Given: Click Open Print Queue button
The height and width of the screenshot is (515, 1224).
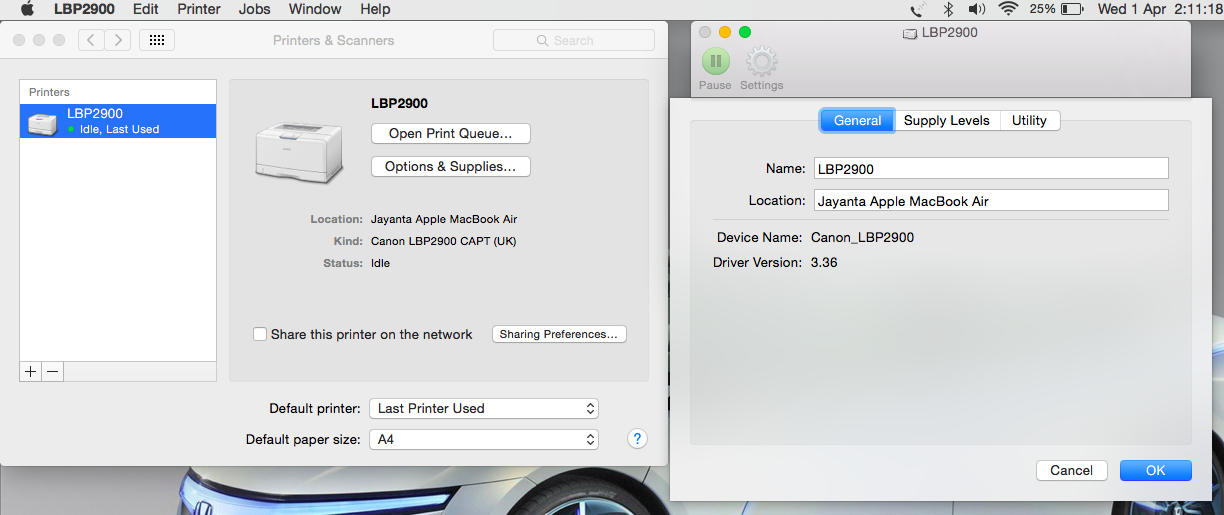Looking at the screenshot, I should click(x=451, y=133).
